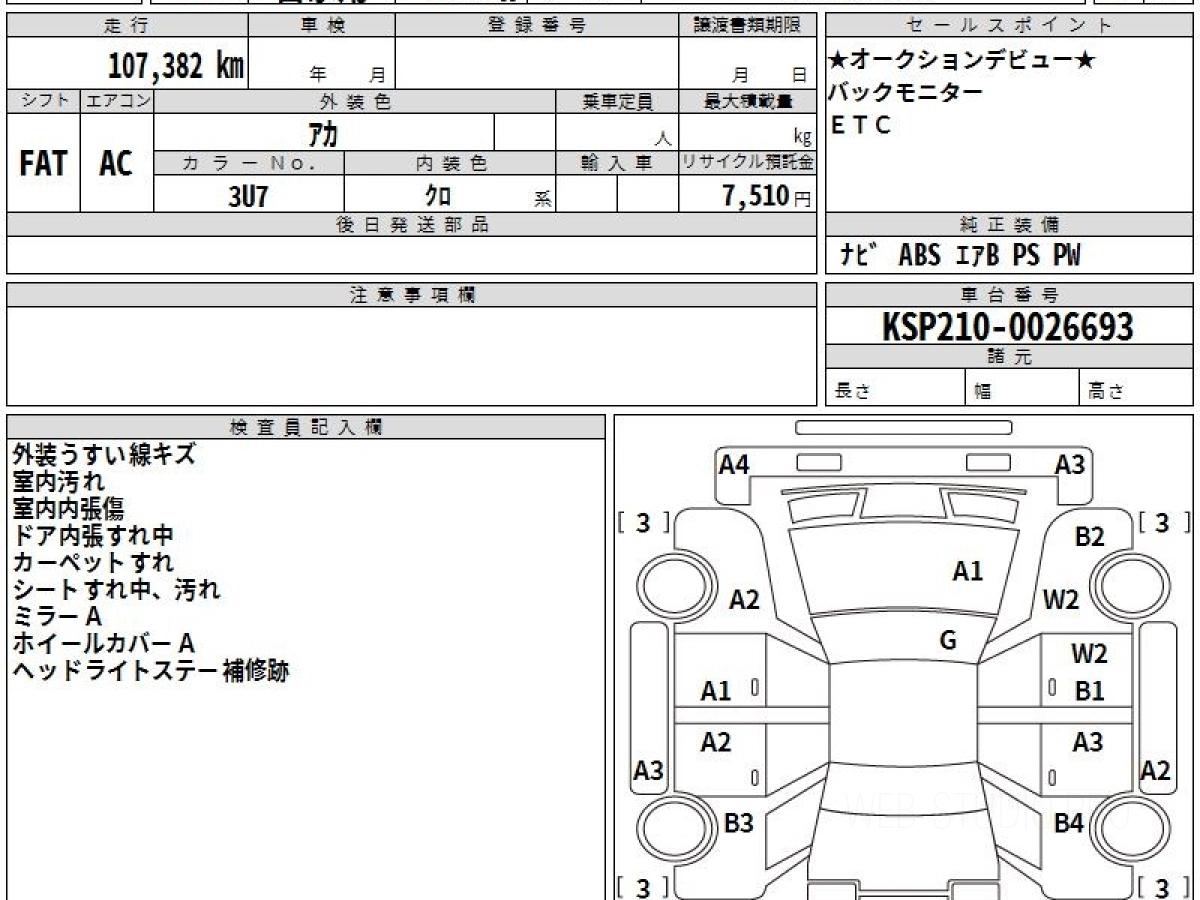Click the ミラー A inspector note
Viewport: 1200px width, 900px height.
point(57,616)
